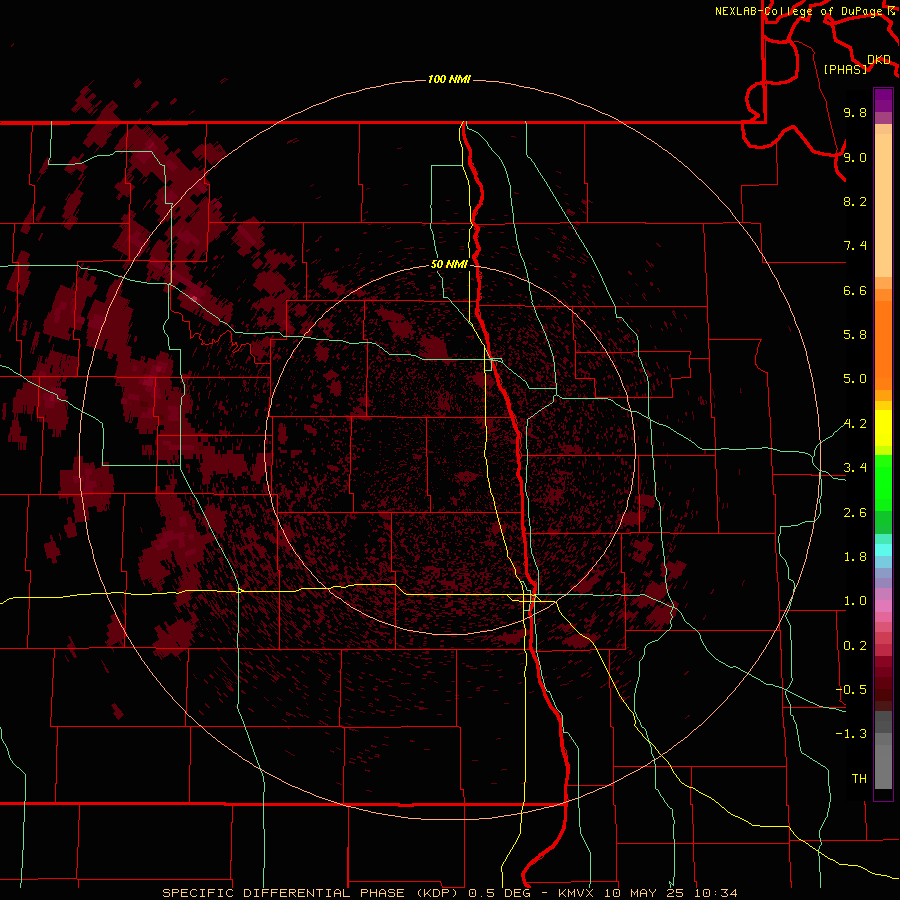This screenshot has height=900, width=900.
Task: Click the -1.3 scale value
Action: [x=851, y=734]
